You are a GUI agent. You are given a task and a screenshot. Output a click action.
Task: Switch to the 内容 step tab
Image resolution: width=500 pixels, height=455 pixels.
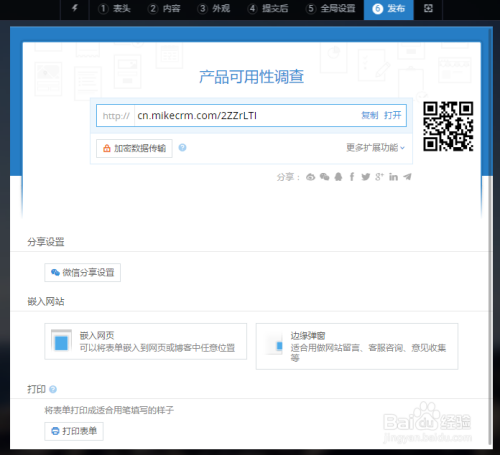[164, 8]
